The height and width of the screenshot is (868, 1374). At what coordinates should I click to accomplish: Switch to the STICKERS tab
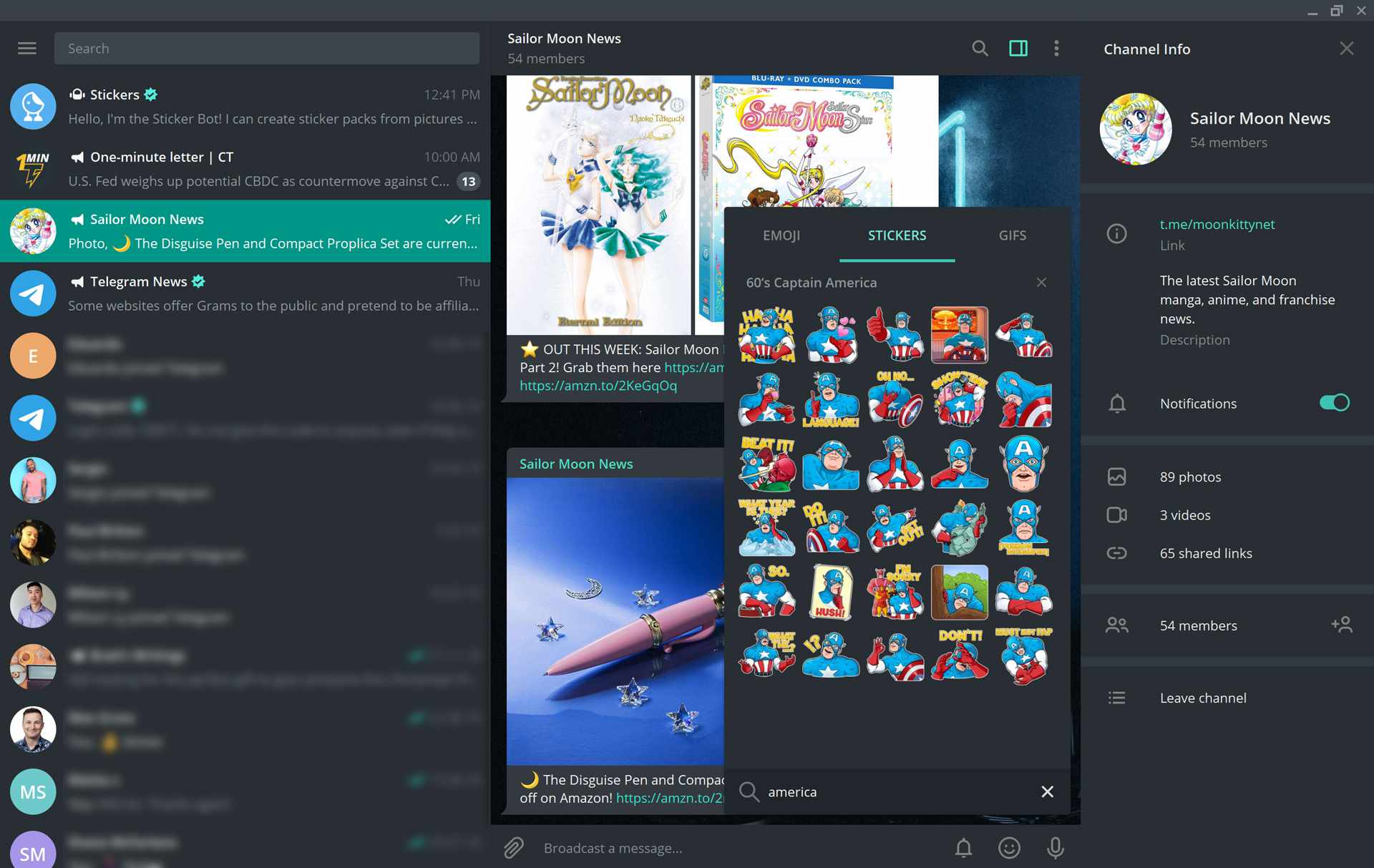point(897,235)
